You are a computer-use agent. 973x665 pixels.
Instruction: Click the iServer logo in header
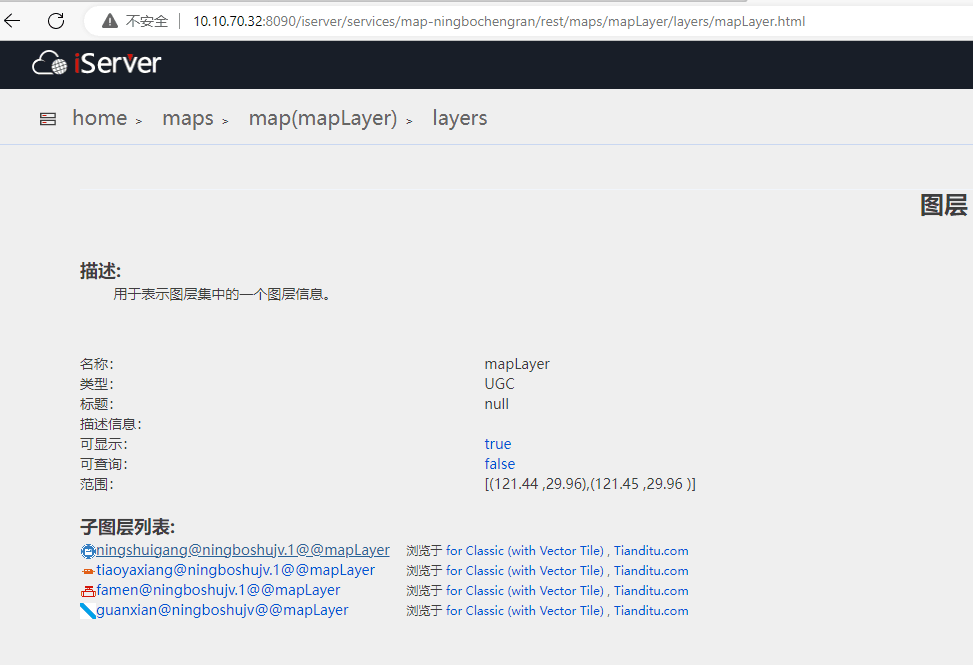pos(97,64)
